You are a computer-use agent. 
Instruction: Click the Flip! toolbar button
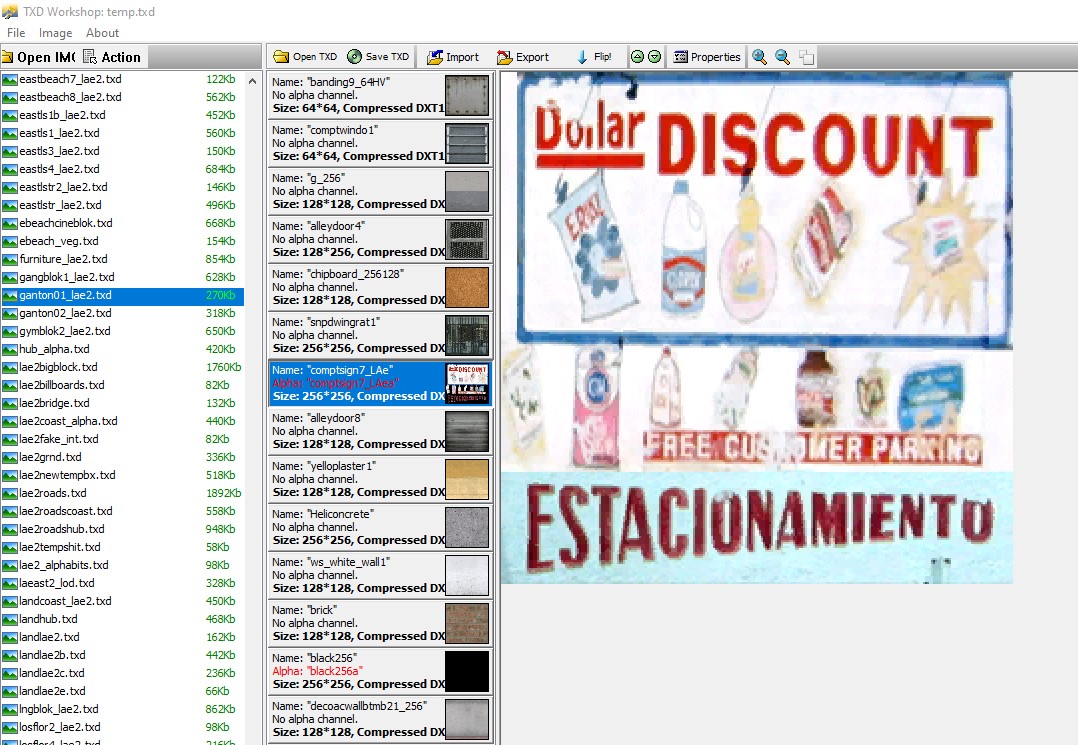click(x=594, y=57)
